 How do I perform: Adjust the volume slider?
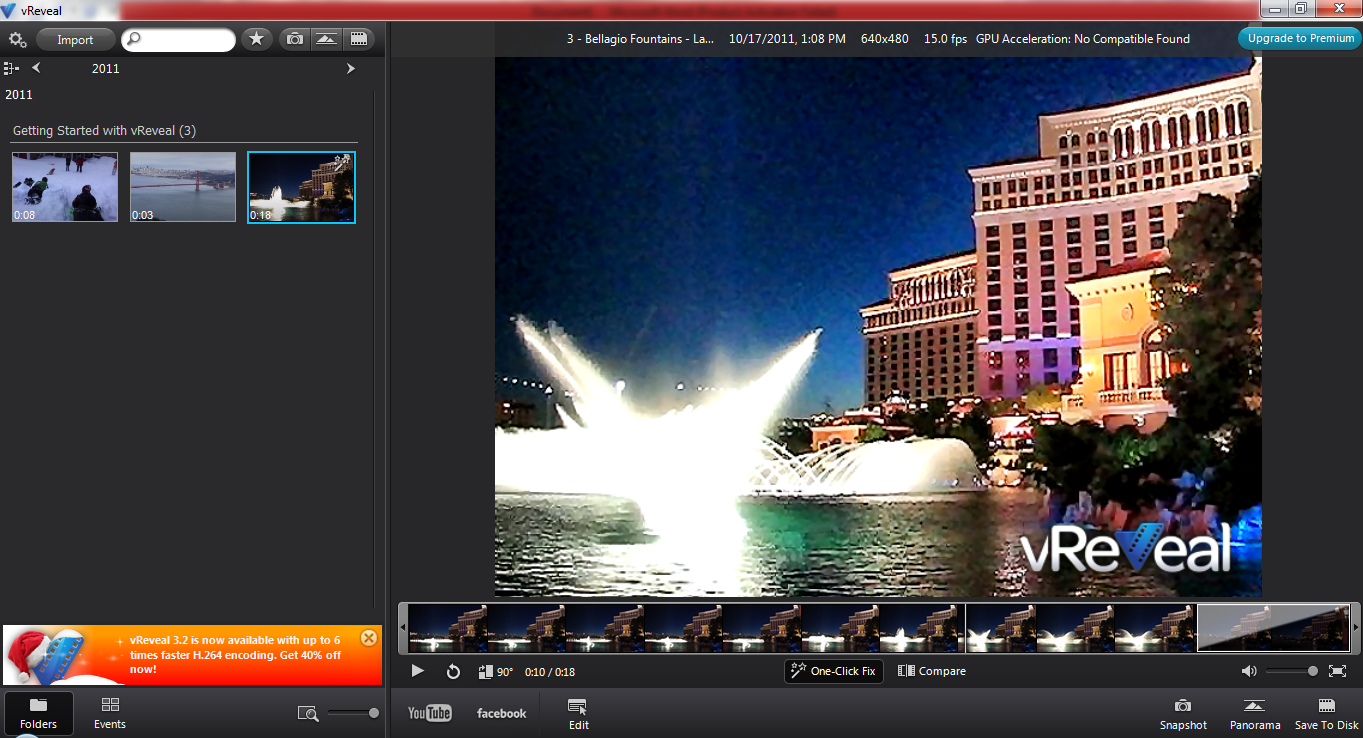tap(1291, 671)
